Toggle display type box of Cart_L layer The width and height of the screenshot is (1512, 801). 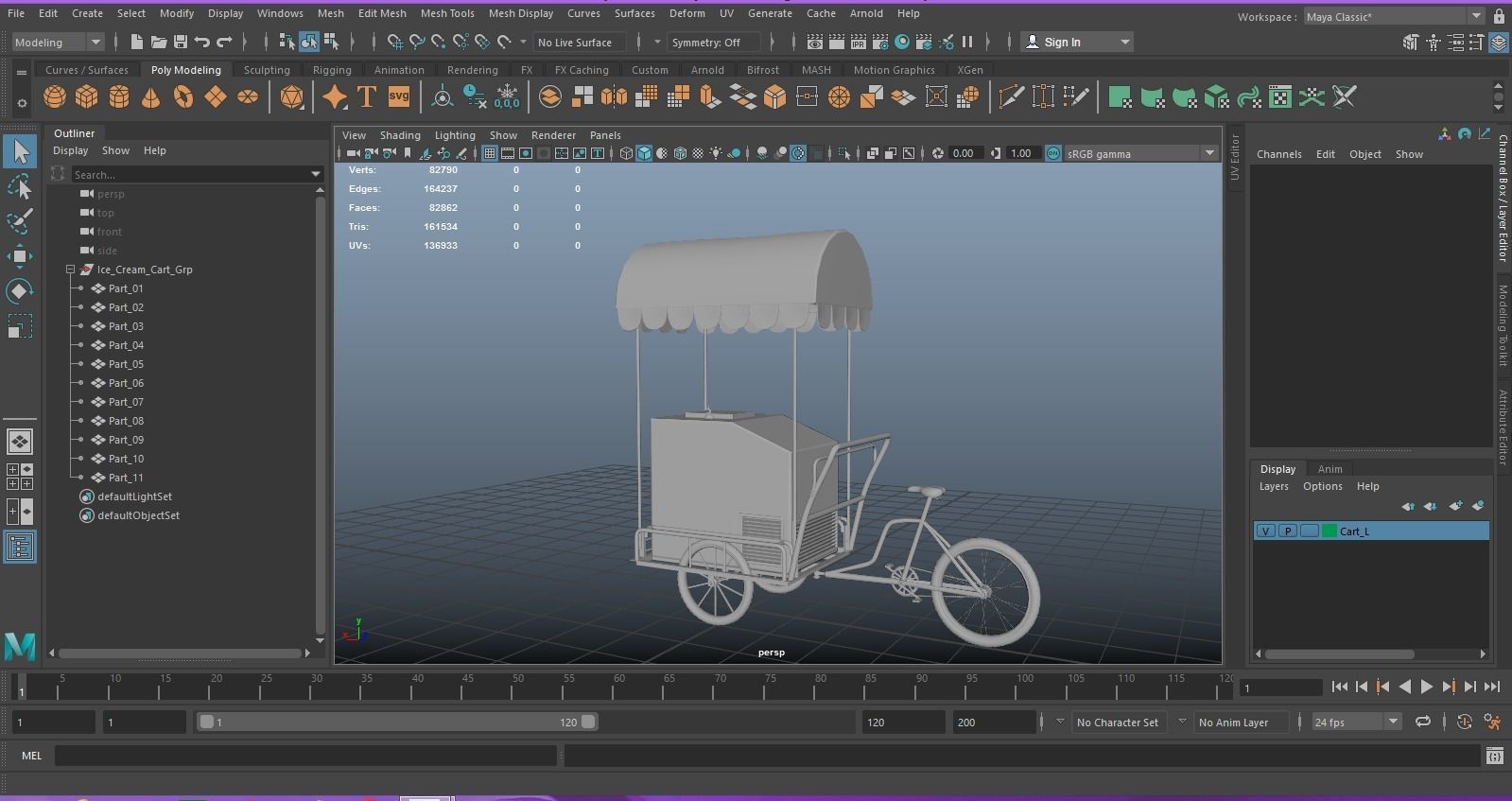(1309, 531)
